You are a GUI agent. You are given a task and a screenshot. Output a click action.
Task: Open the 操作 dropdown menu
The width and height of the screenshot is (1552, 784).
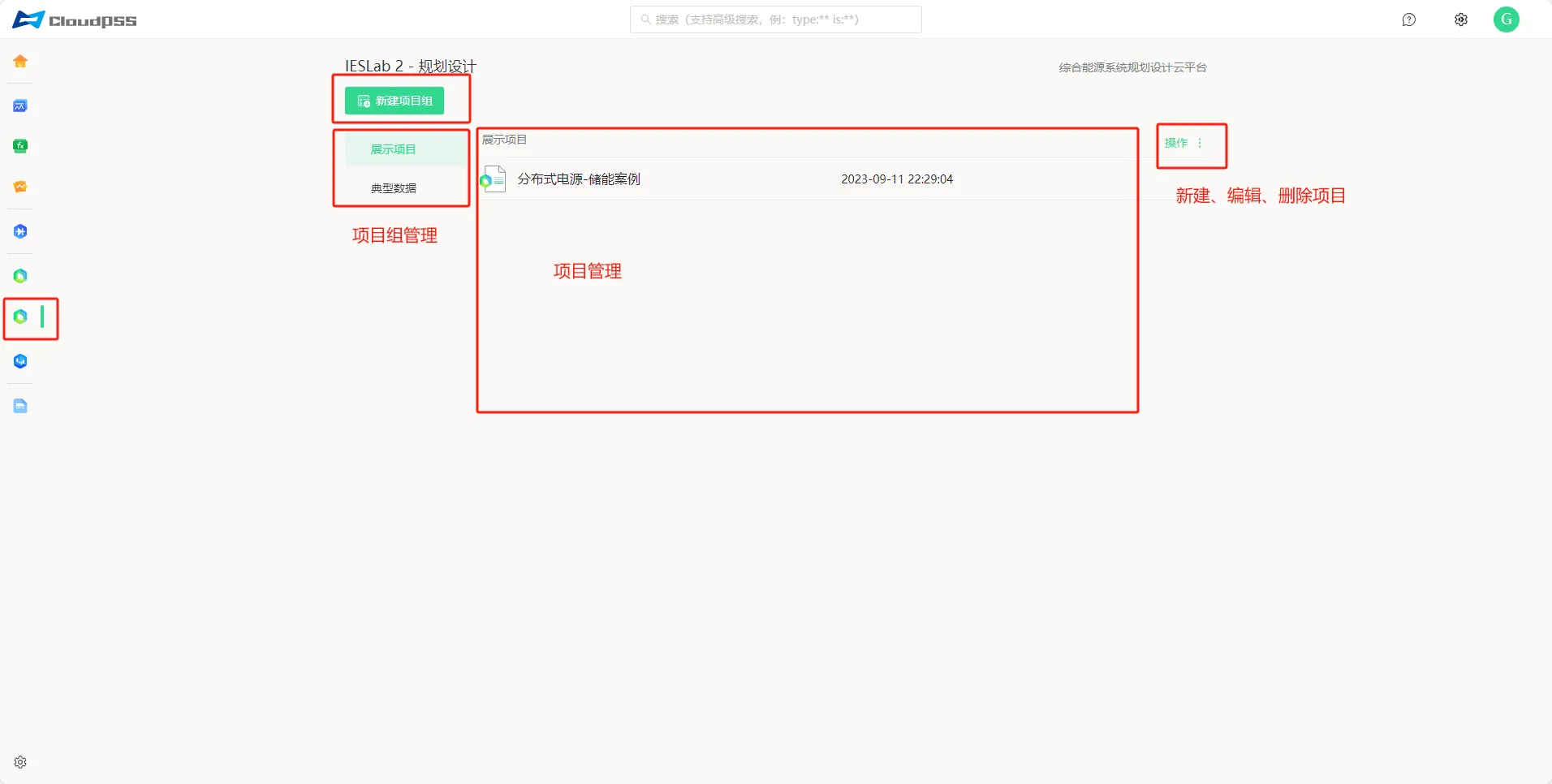click(1183, 143)
